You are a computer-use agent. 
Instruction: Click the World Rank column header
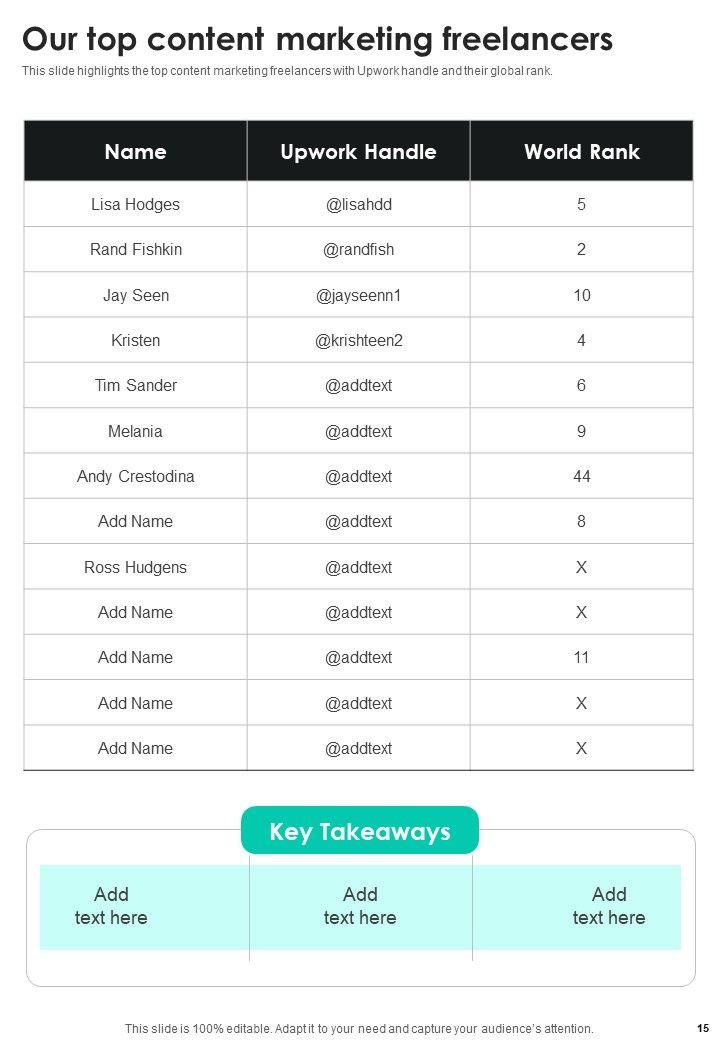pyautogui.click(x=581, y=152)
